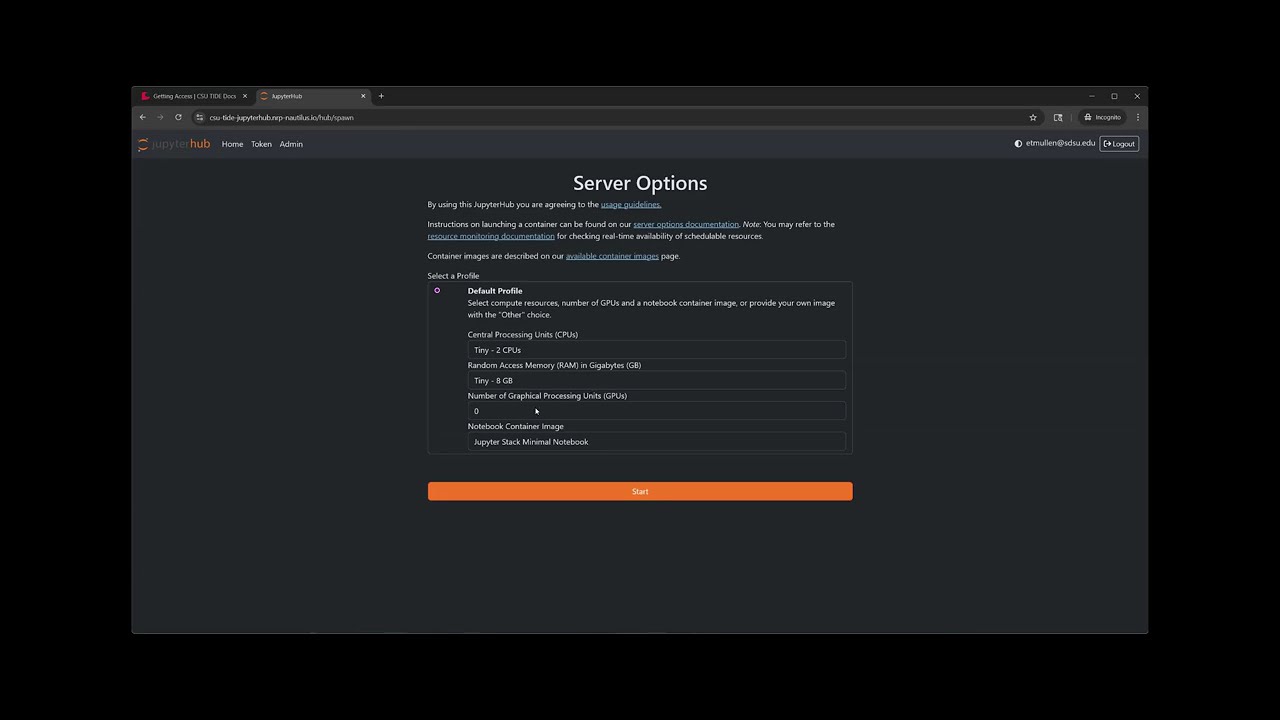This screenshot has height=720, width=1280.
Task: Click the etmullen@sdsu.edu username text
Action: [1060, 143]
